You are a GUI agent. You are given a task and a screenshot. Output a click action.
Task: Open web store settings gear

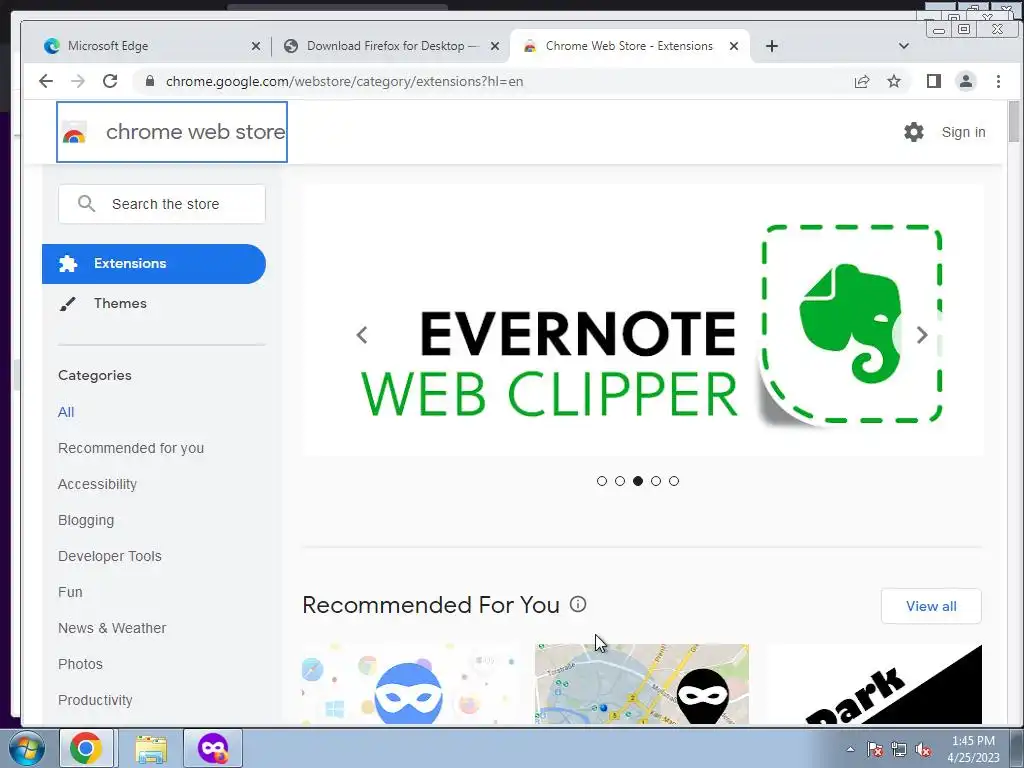coord(914,132)
